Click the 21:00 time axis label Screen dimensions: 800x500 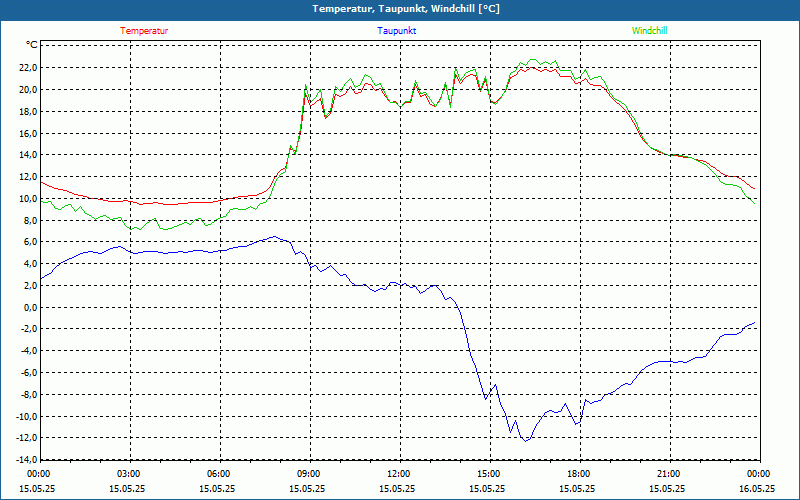(x=668, y=474)
